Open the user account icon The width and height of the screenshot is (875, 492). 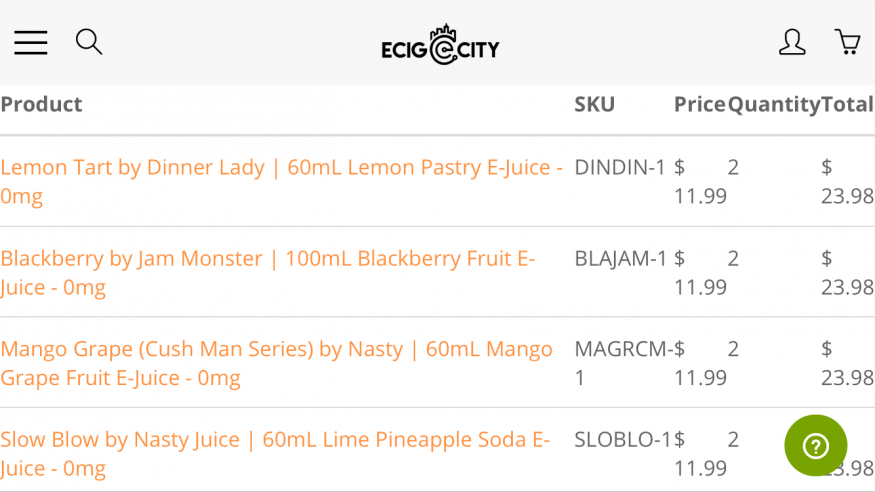coord(792,42)
